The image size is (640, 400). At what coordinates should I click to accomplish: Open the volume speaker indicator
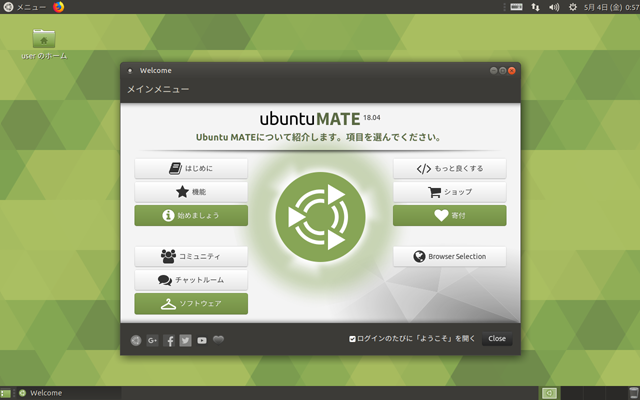[x=553, y=7]
